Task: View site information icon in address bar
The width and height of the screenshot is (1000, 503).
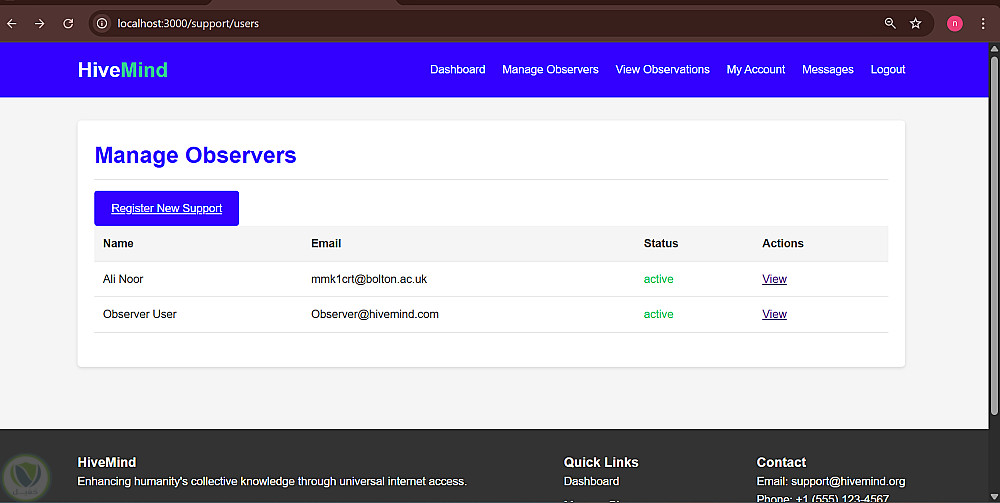Action: click(x=101, y=24)
